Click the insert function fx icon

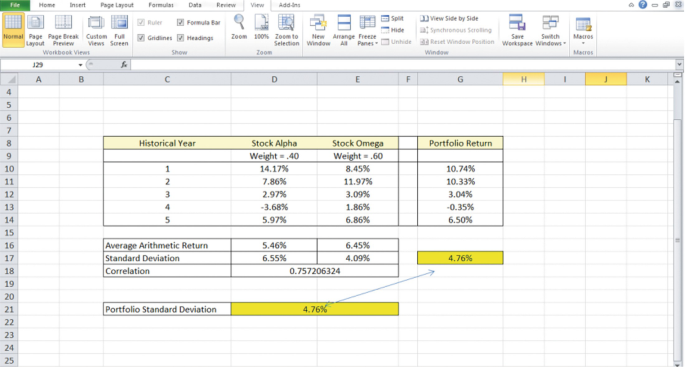(124, 65)
